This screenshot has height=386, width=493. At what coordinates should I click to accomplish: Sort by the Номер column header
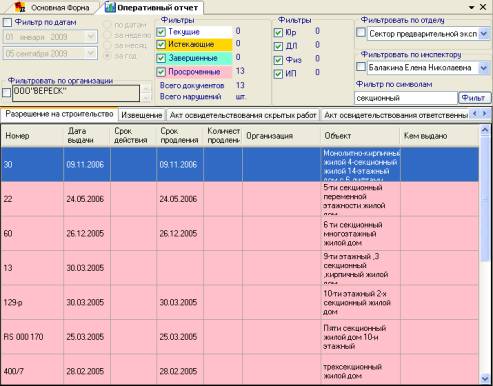coord(32,136)
